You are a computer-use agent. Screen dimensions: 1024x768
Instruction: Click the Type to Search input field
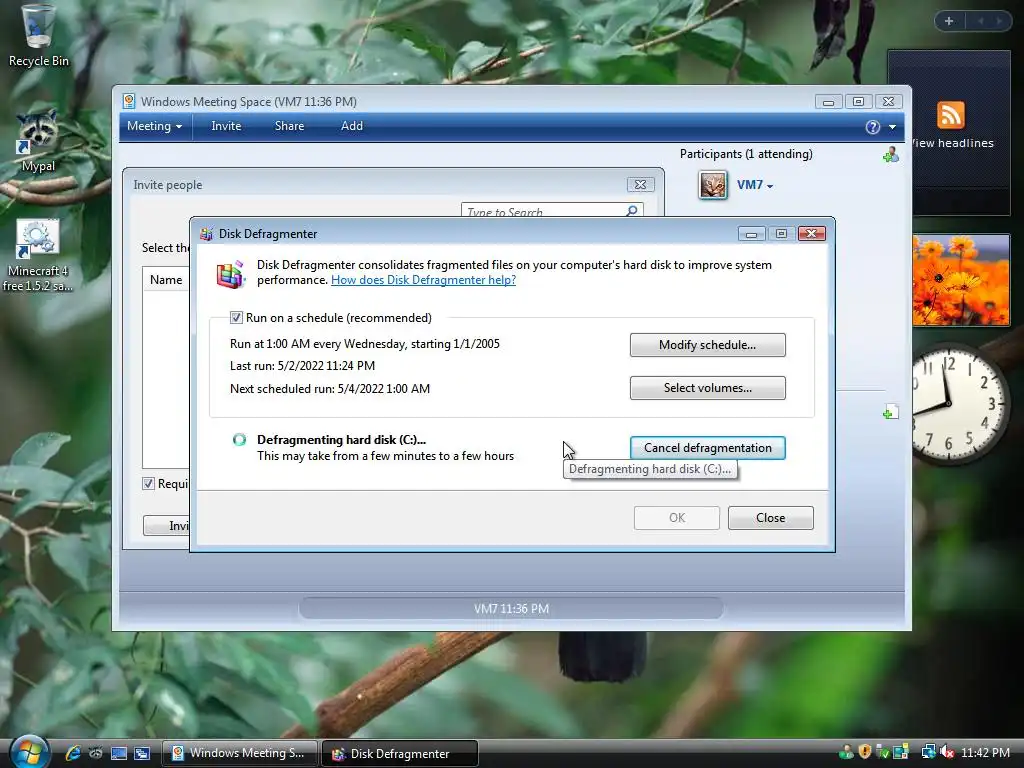pyautogui.click(x=543, y=211)
